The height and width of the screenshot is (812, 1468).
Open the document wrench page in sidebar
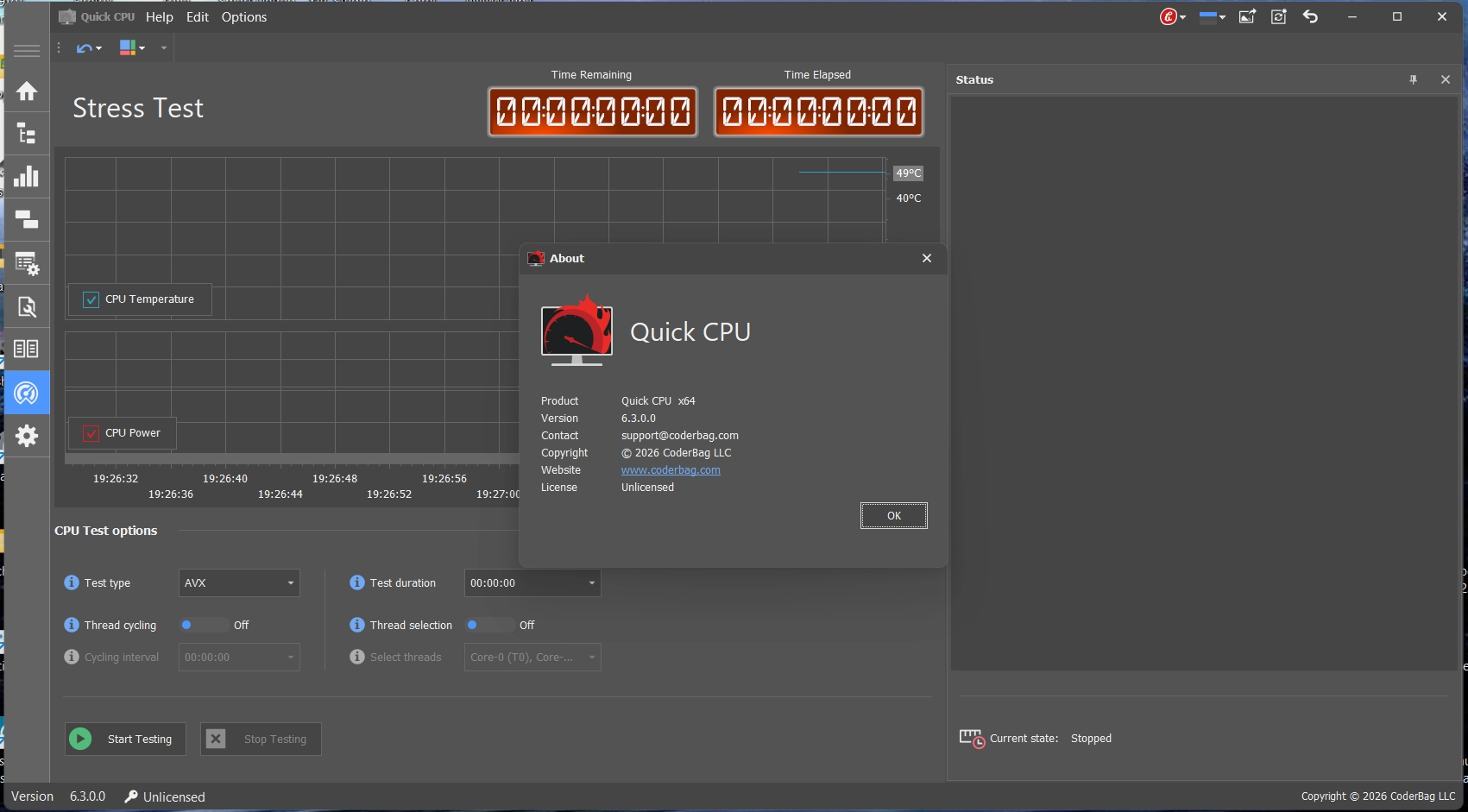pyautogui.click(x=27, y=306)
